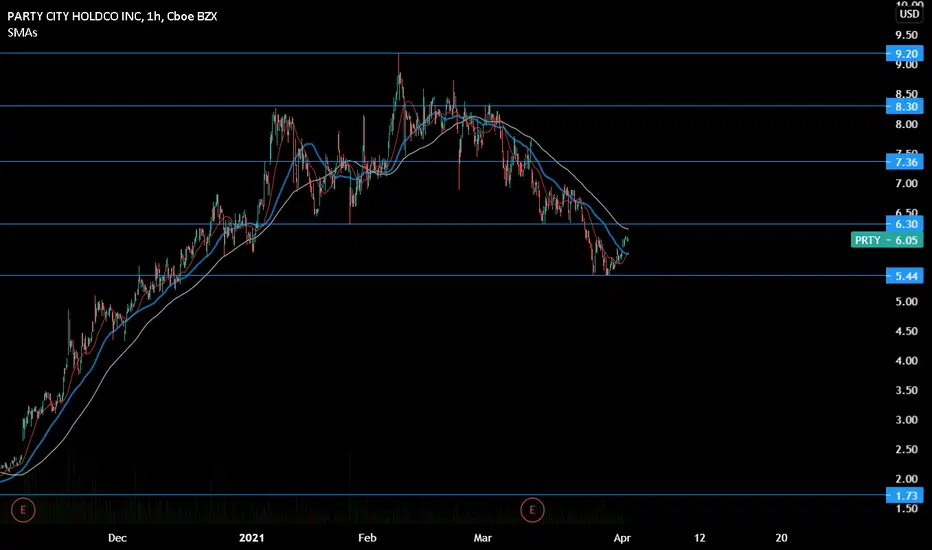Click the 2.50 price scale value
Viewport: 932px width, 550px height.
pos(906,450)
